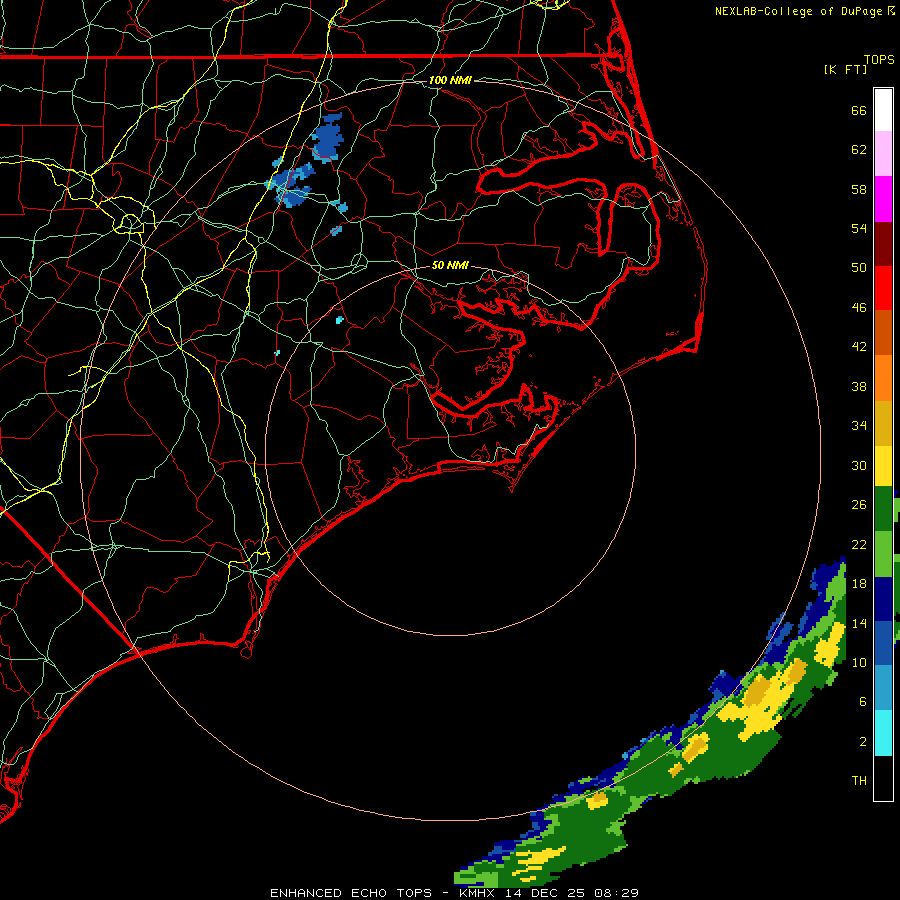Screen dimensions: 900x900
Task: Click the light green 22 K FT swatch
Action: coord(883,554)
